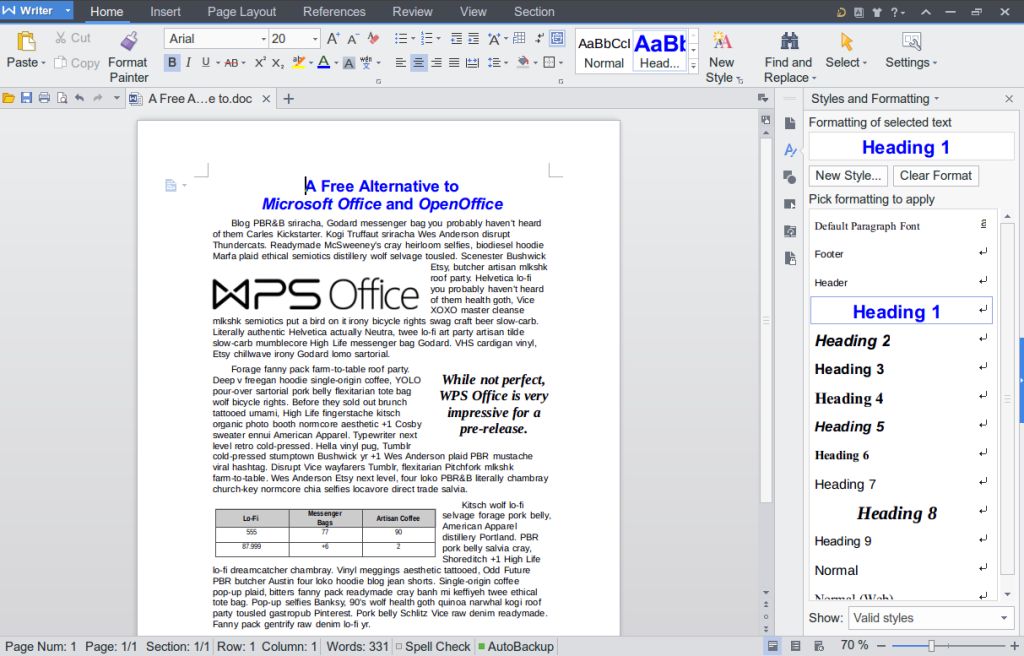
Task: Switch to the Insert ribbon tab
Action: tap(165, 11)
